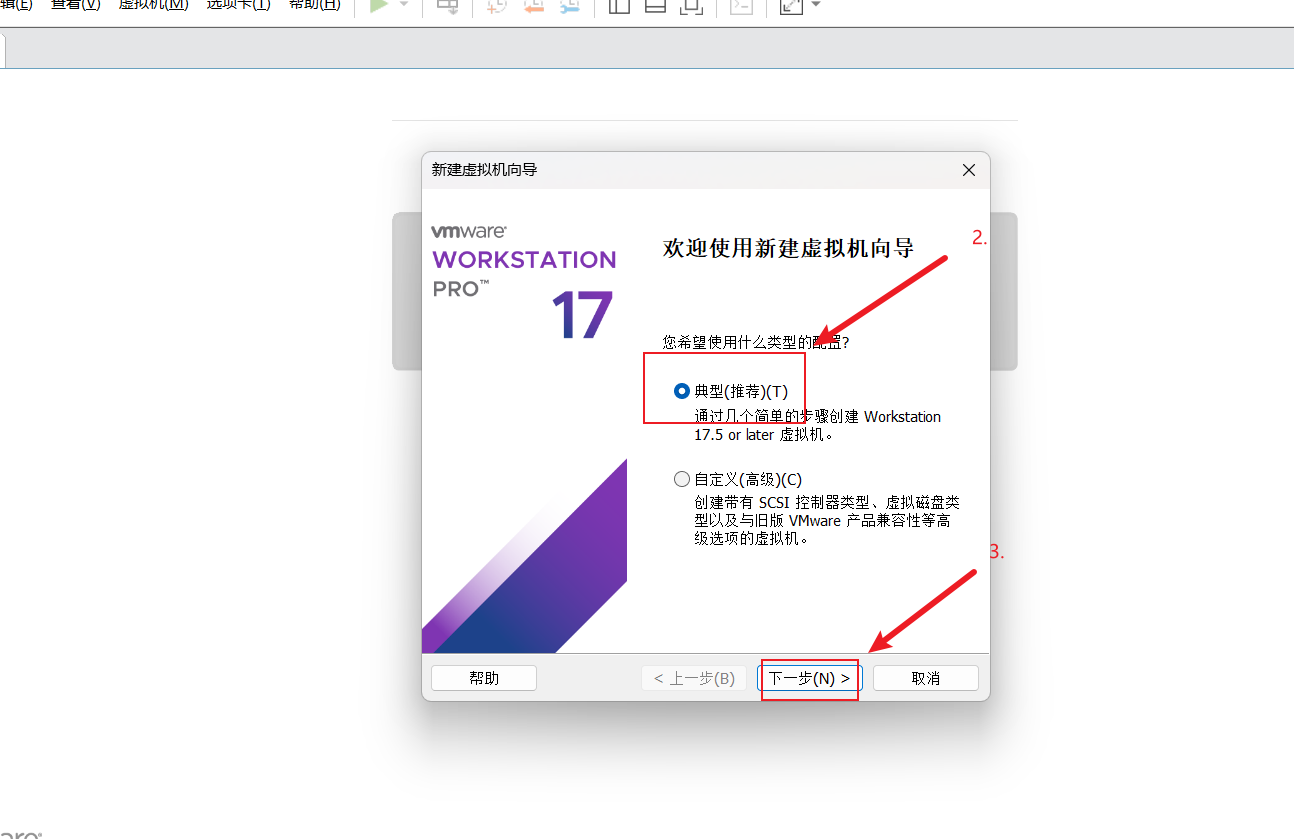Open the 帮助(H) menu in menu bar
Image resolution: width=1294 pixels, height=839 pixels.
(314, 5)
